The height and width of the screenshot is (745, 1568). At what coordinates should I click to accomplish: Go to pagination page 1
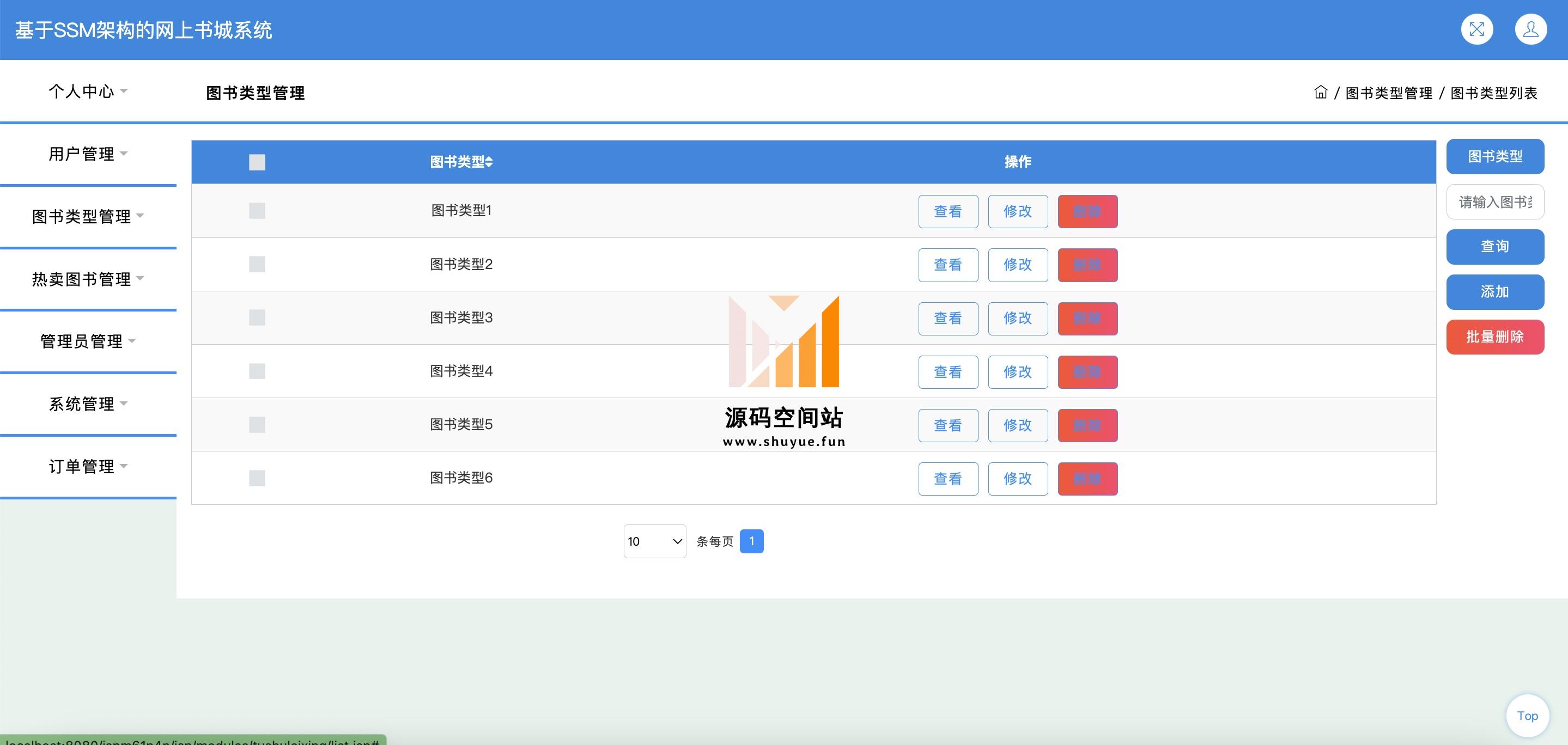[751, 541]
